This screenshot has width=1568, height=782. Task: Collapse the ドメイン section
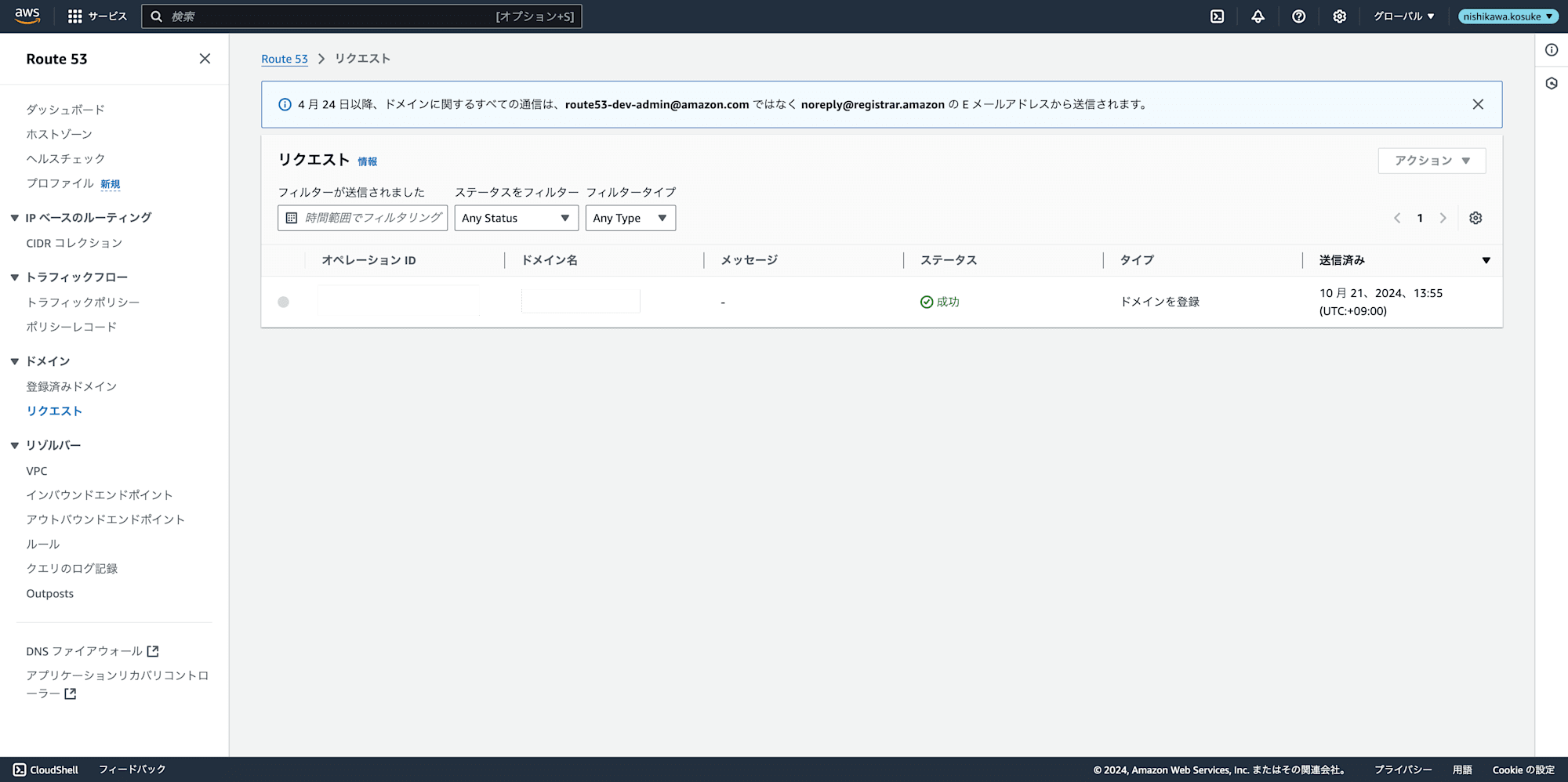click(x=14, y=361)
